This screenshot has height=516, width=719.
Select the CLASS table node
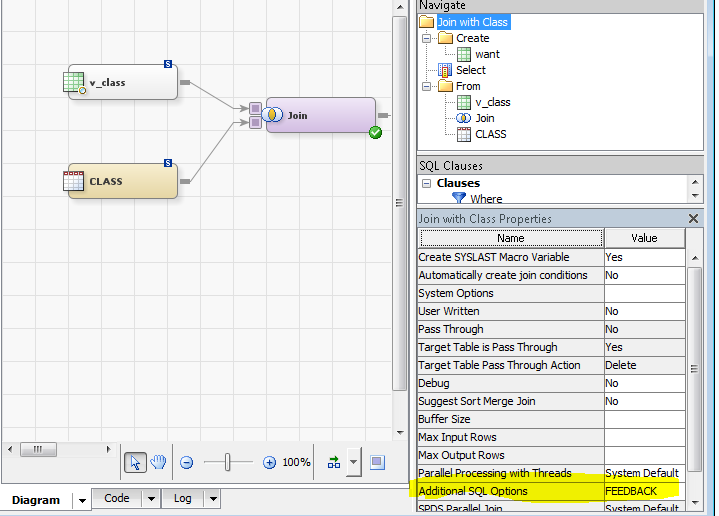pyautogui.click(x=122, y=181)
